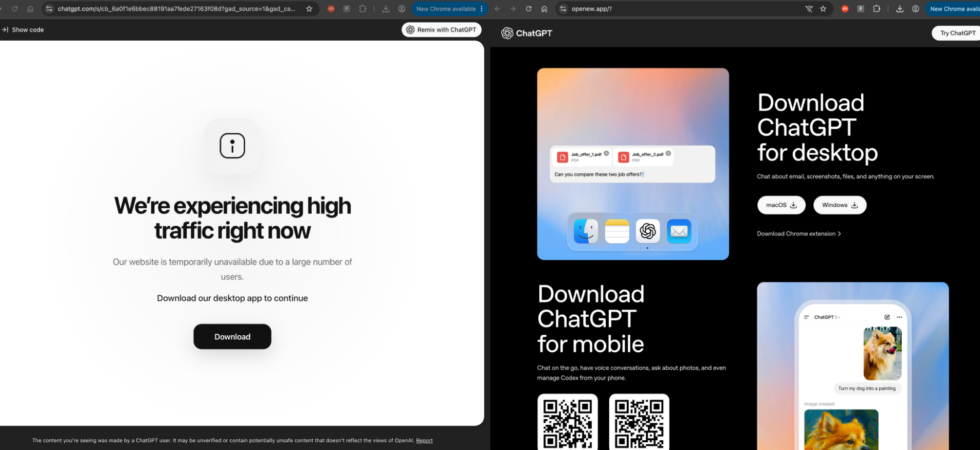Click 'Download ChatGPT for desktop' heading

click(x=818, y=128)
